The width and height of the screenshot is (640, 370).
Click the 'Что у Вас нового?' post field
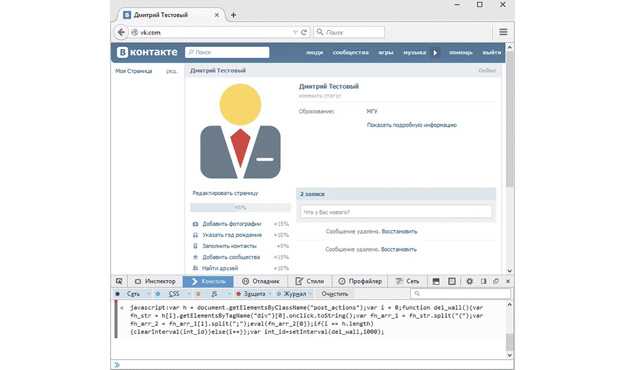click(x=396, y=212)
